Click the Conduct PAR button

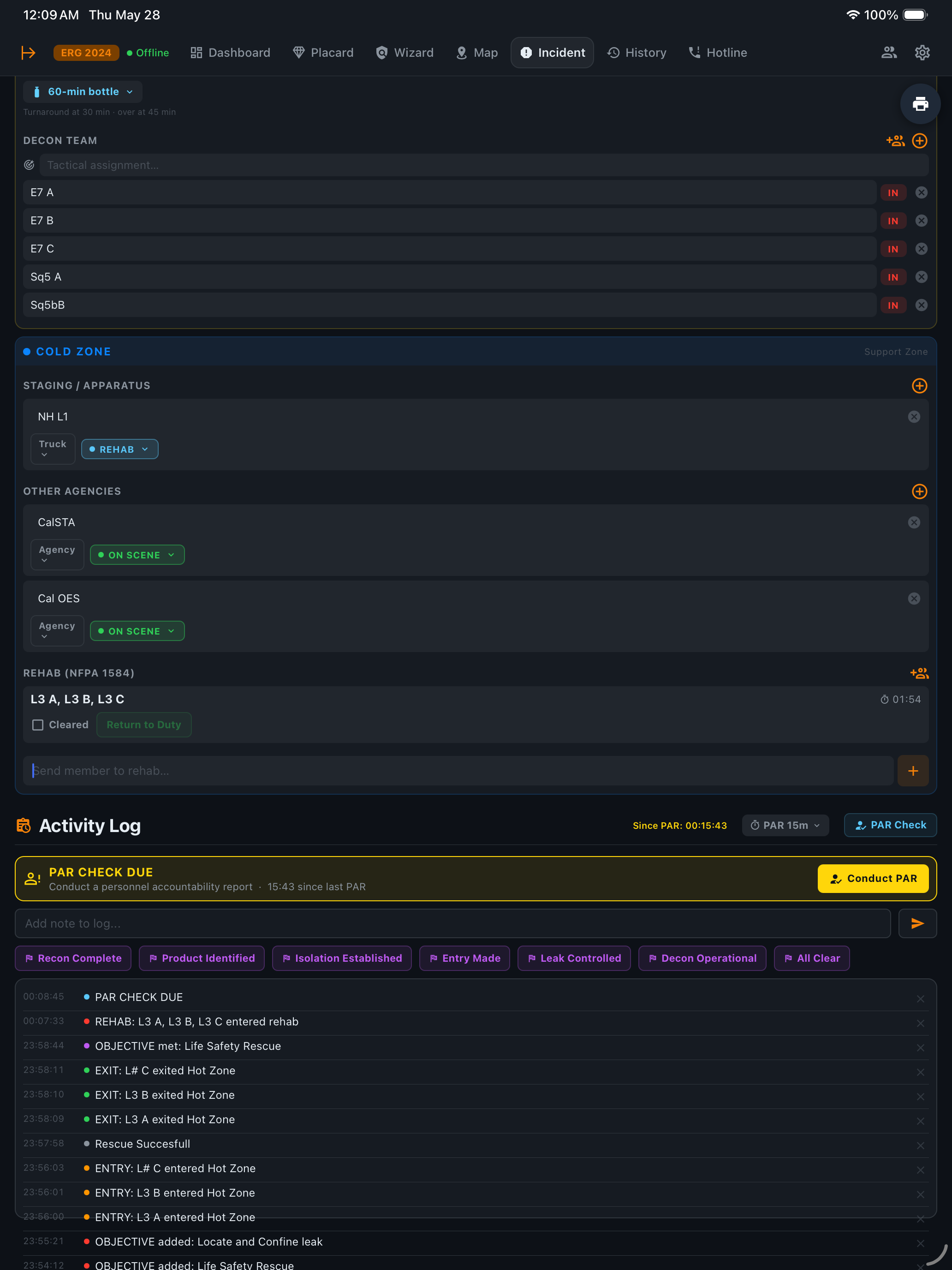point(873,879)
